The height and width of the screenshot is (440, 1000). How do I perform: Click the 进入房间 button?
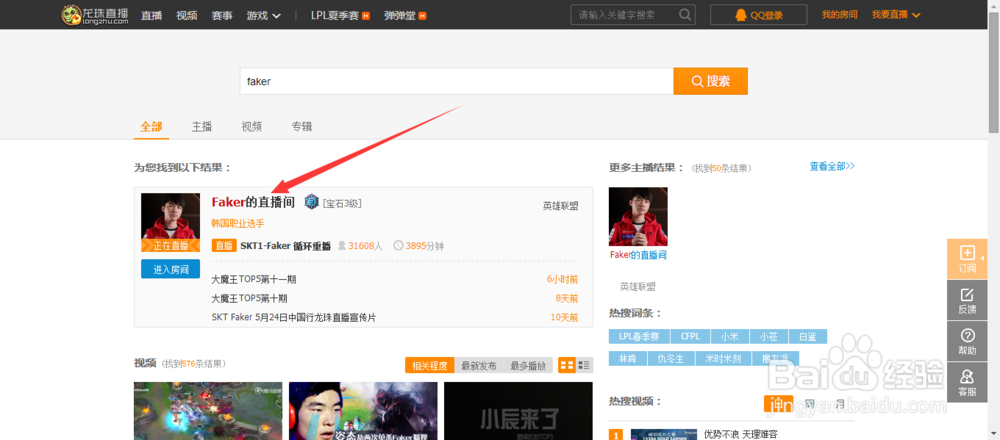(170, 269)
